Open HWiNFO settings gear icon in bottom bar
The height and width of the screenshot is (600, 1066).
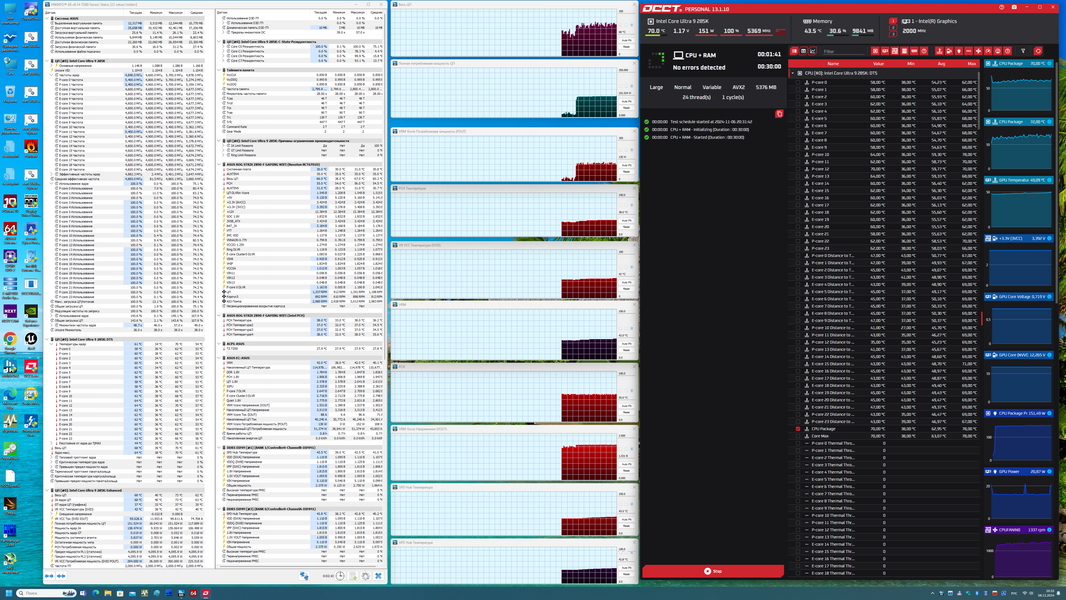coord(366,576)
